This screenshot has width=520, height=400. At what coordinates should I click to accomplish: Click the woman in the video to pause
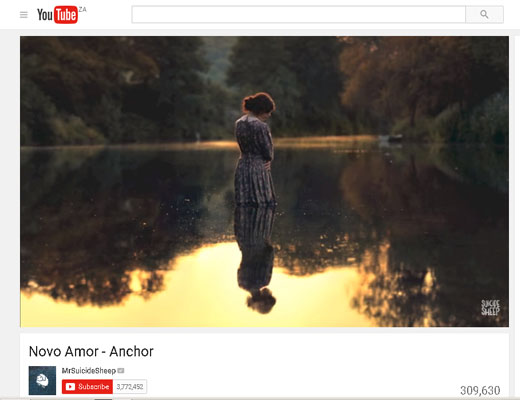coord(255,148)
